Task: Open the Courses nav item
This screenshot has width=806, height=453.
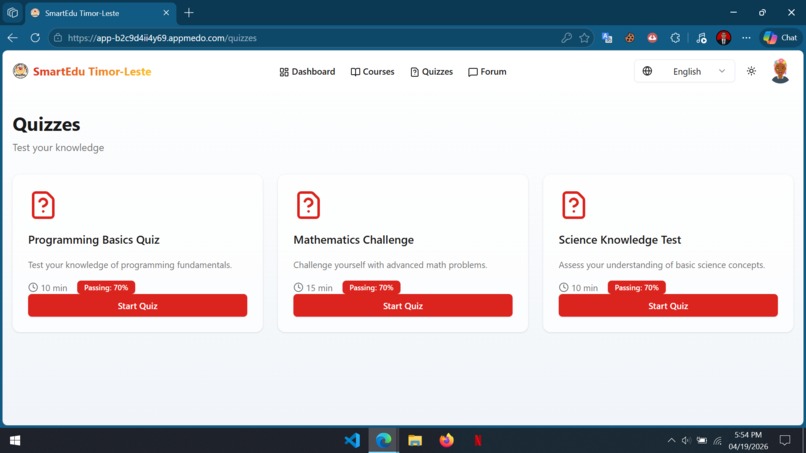Action: (372, 71)
